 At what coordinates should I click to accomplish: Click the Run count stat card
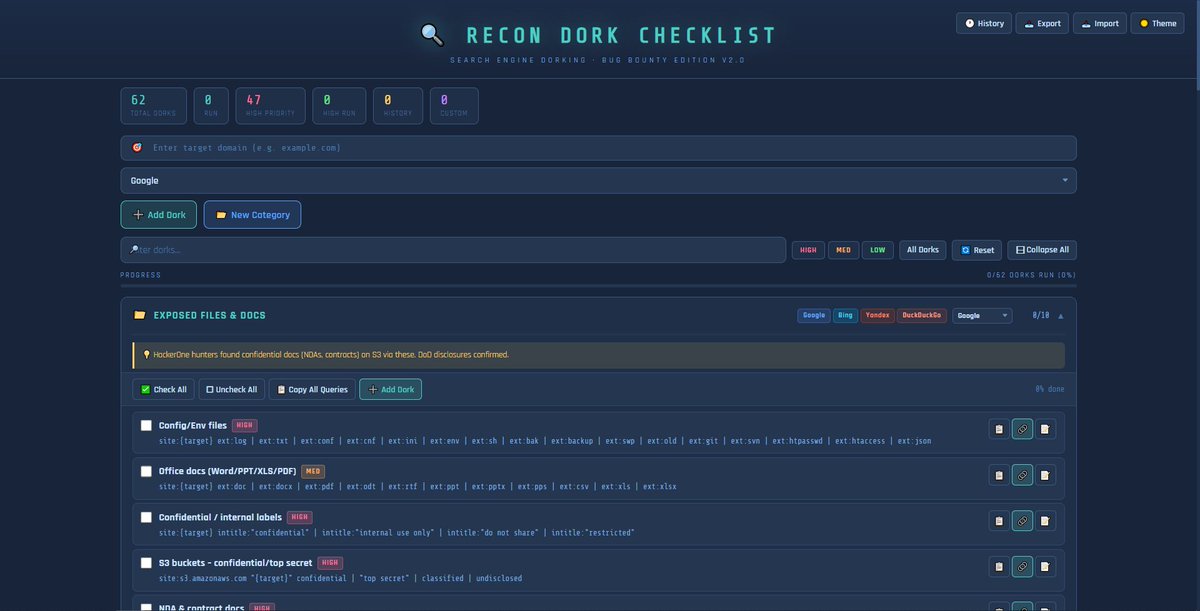[211, 106]
